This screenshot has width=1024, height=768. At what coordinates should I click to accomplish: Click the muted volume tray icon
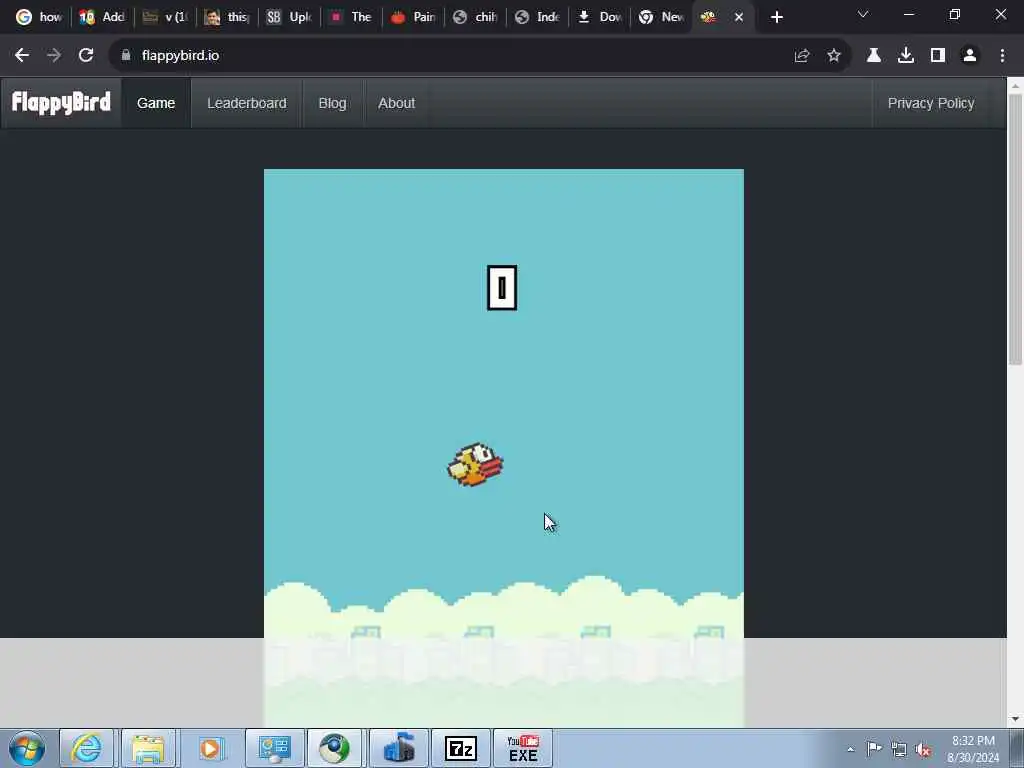[923, 749]
